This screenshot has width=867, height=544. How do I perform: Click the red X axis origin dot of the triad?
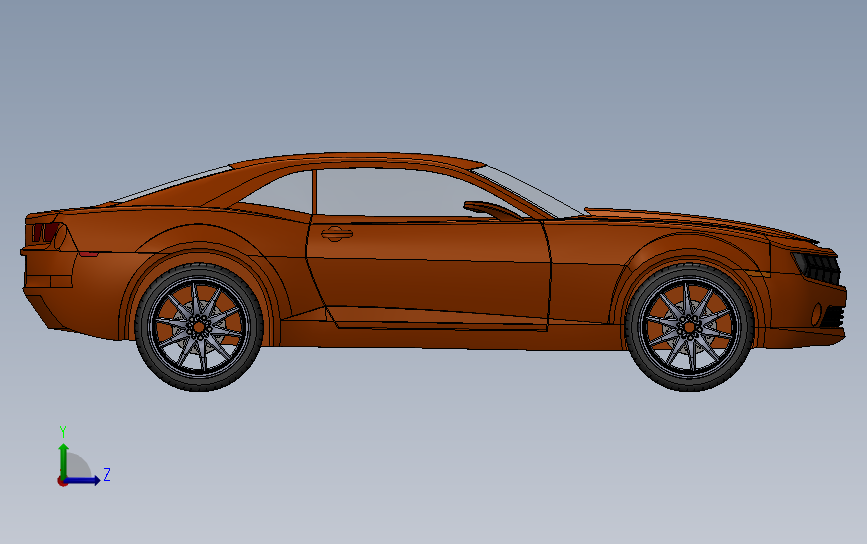(x=62, y=482)
